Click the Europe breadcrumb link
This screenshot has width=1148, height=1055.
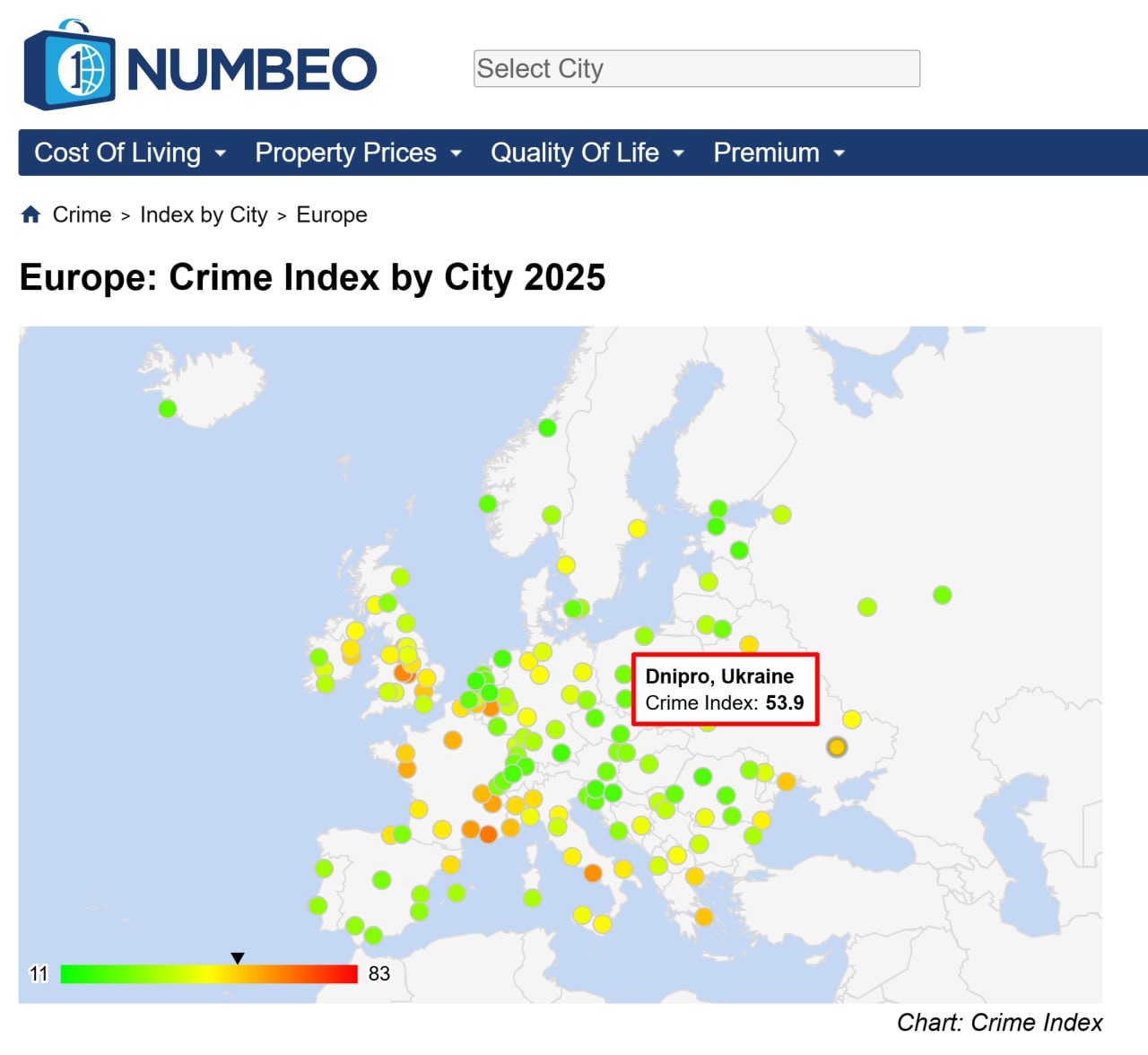[332, 214]
